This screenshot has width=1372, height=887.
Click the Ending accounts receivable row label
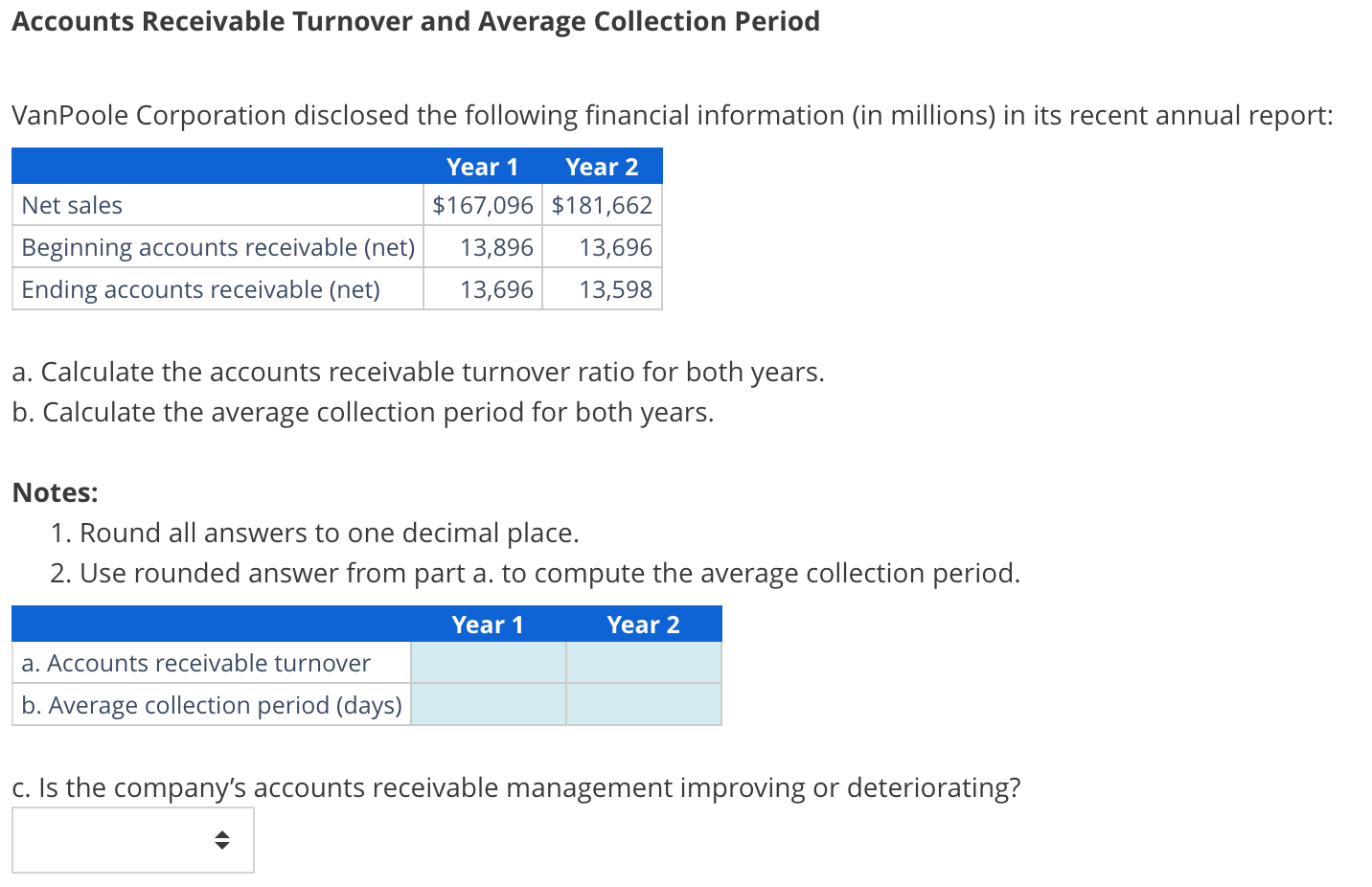[200, 288]
